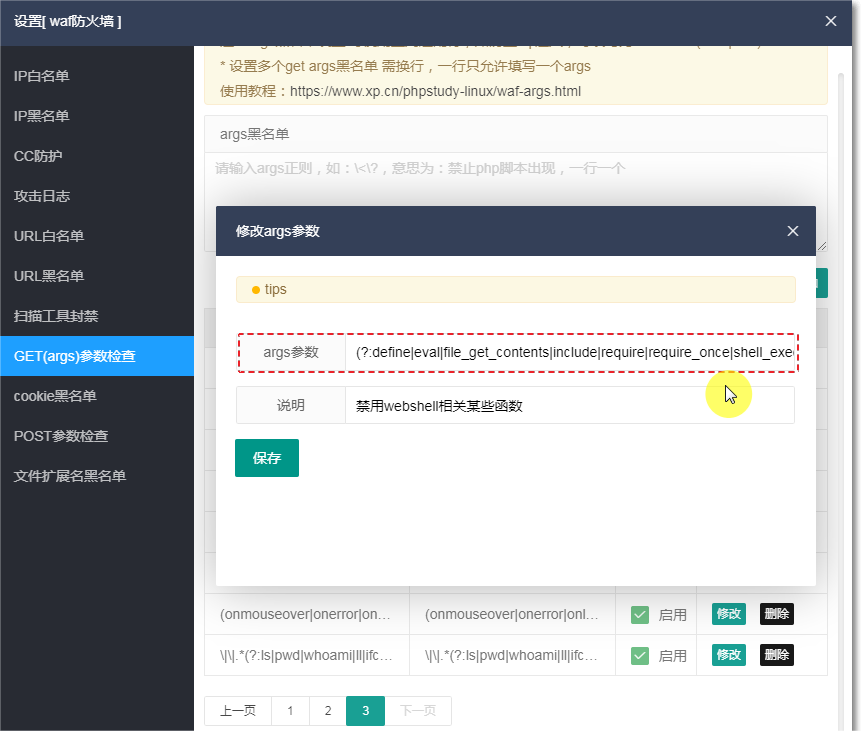Viewport: 861px width, 731px height.
Task: Open cookie黑名单 settings
Action: (x=97, y=396)
